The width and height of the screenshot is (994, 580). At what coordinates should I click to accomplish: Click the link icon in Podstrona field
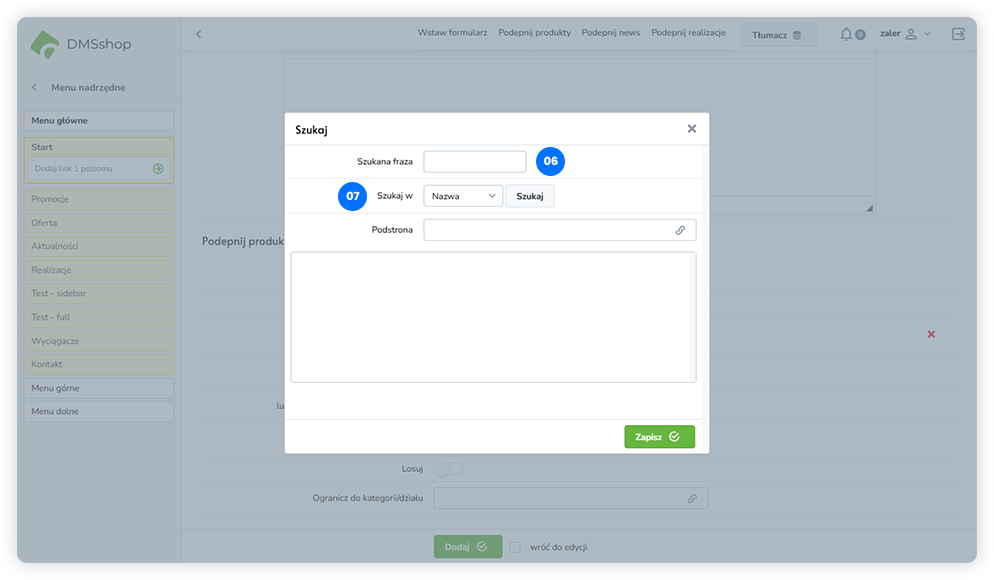(680, 230)
